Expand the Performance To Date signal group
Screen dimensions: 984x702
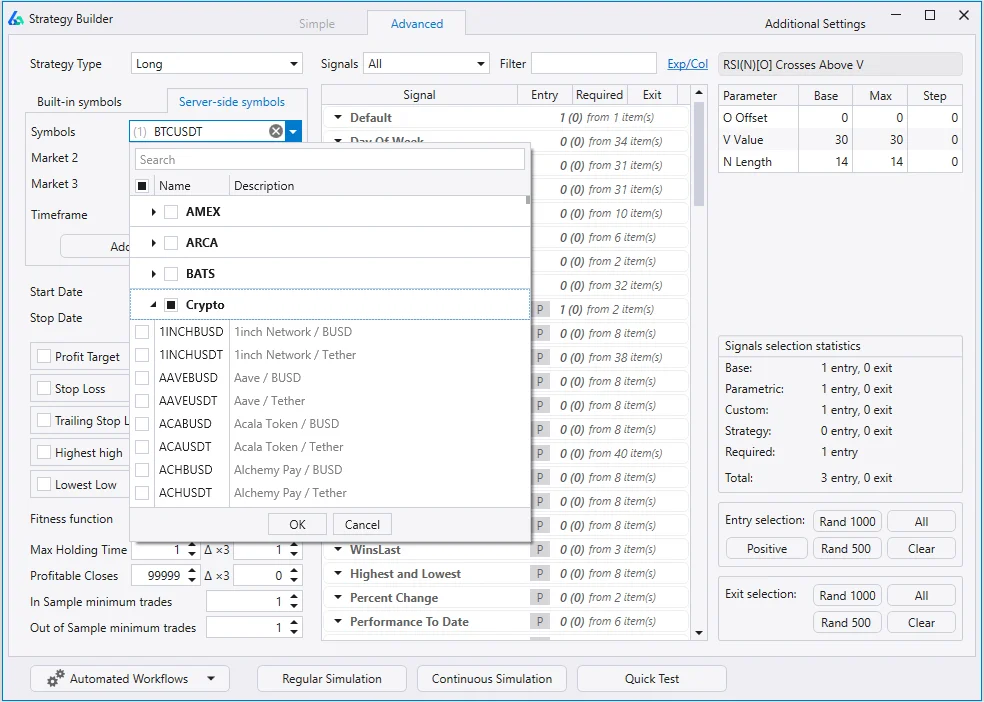pos(338,621)
